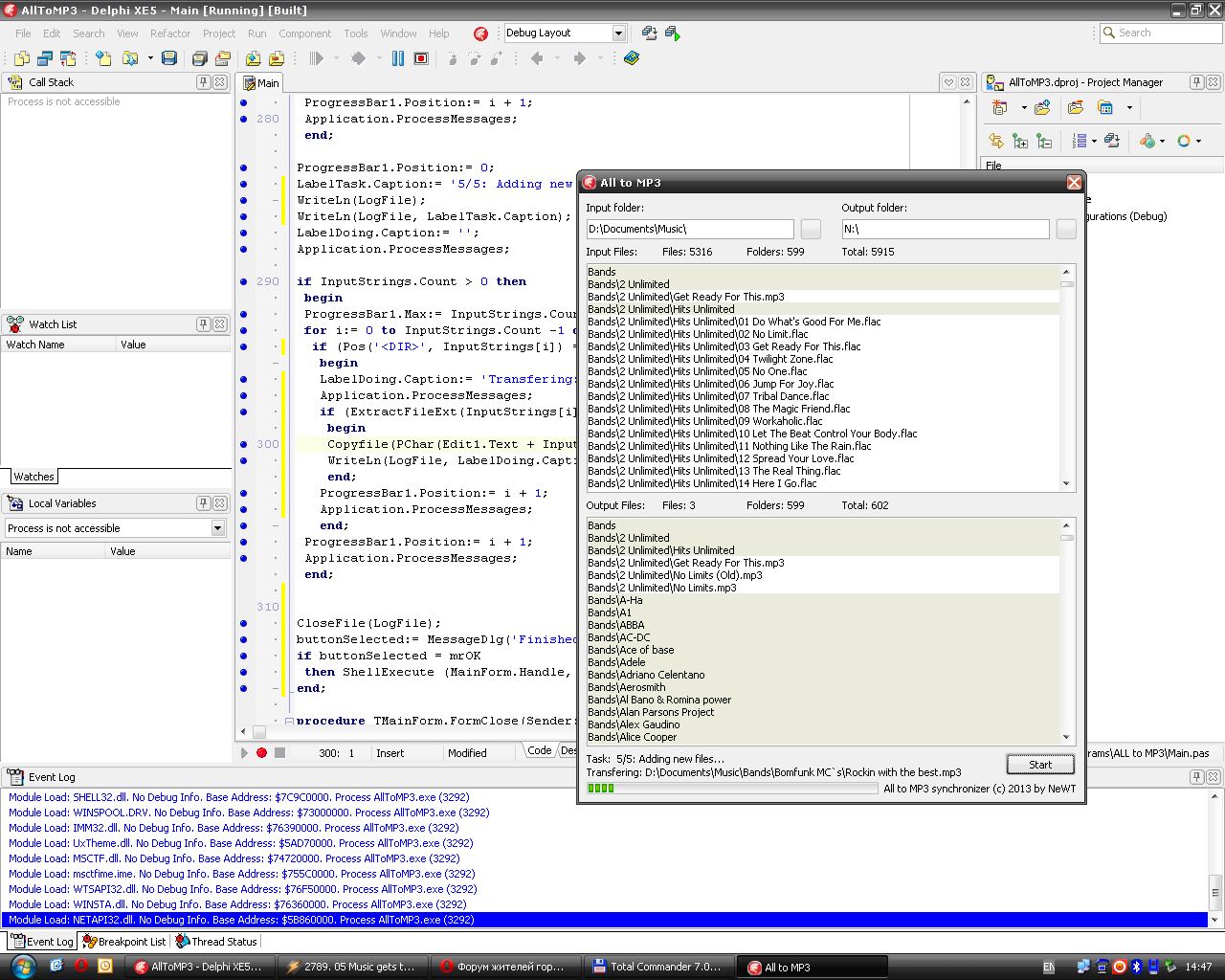The width and height of the screenshot is (1225, 980).
Task: Click the Add existing project folder icon
Action: coord(1042,107)
